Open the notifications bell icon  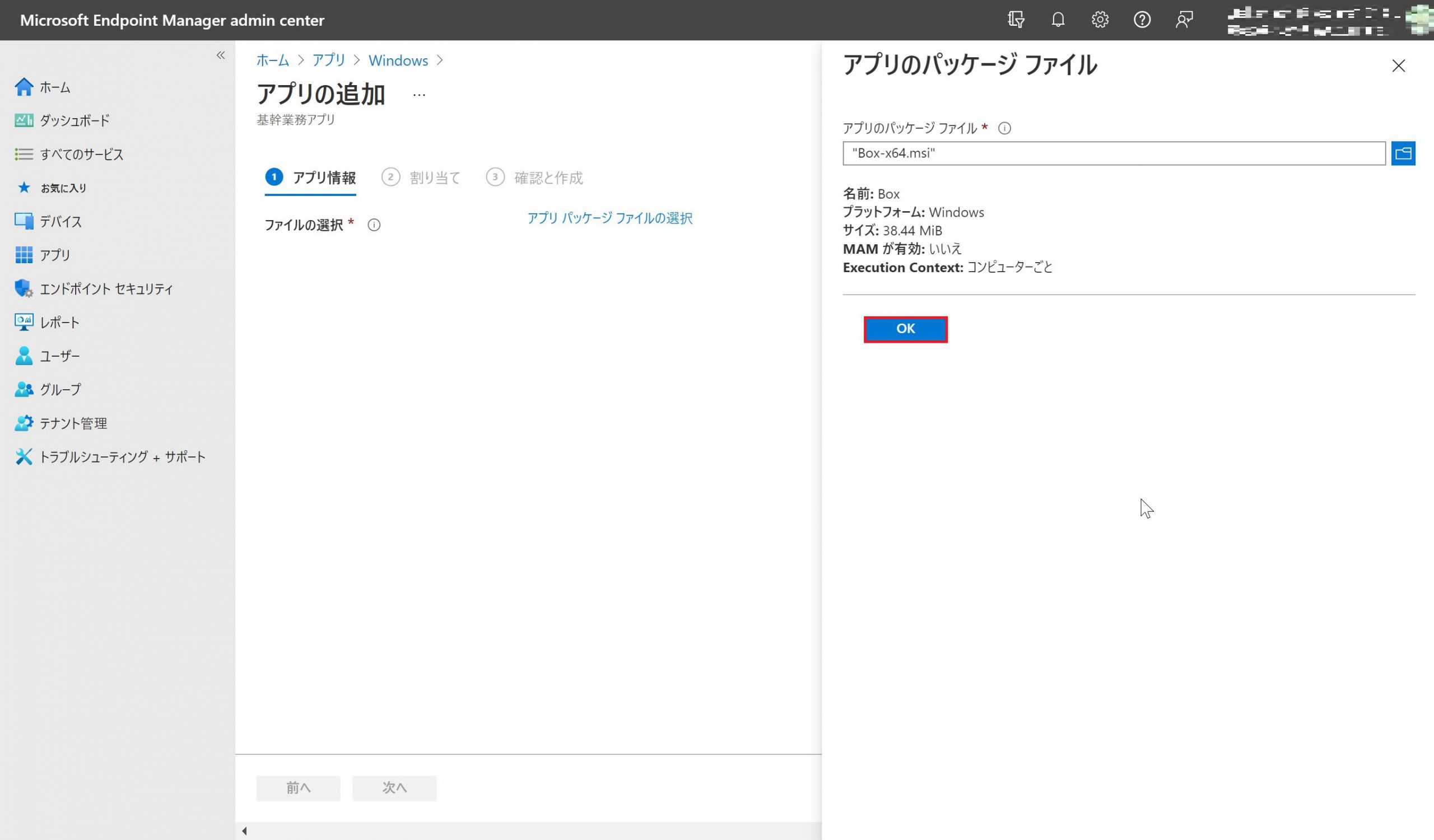coord(1057,20)
